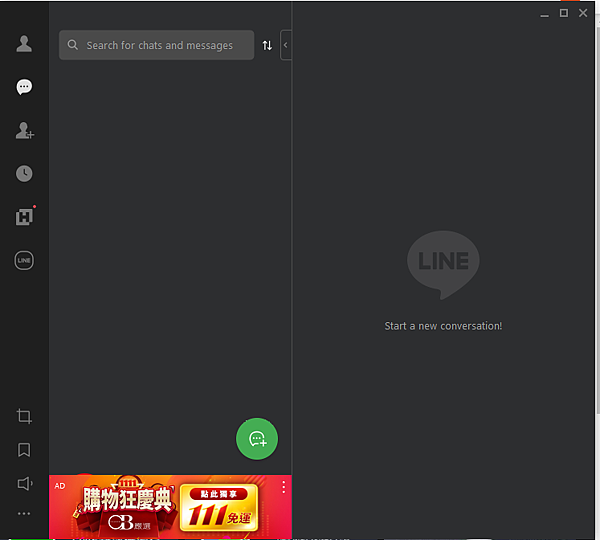The height and width of the screenshot is (540, 600).
Task: Collapse the chat list panel arrow
Action: (x=285, y=45)
